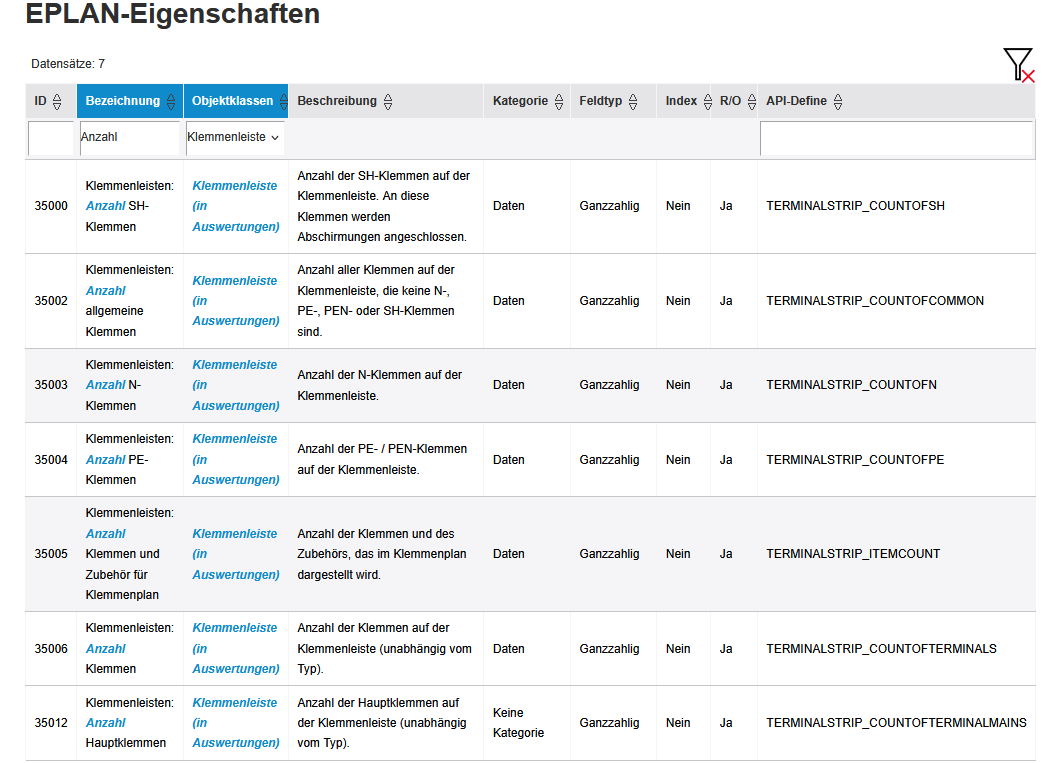
Task: Open Klemmenleiste link in row 35006
Action: [x=235, y=648]
